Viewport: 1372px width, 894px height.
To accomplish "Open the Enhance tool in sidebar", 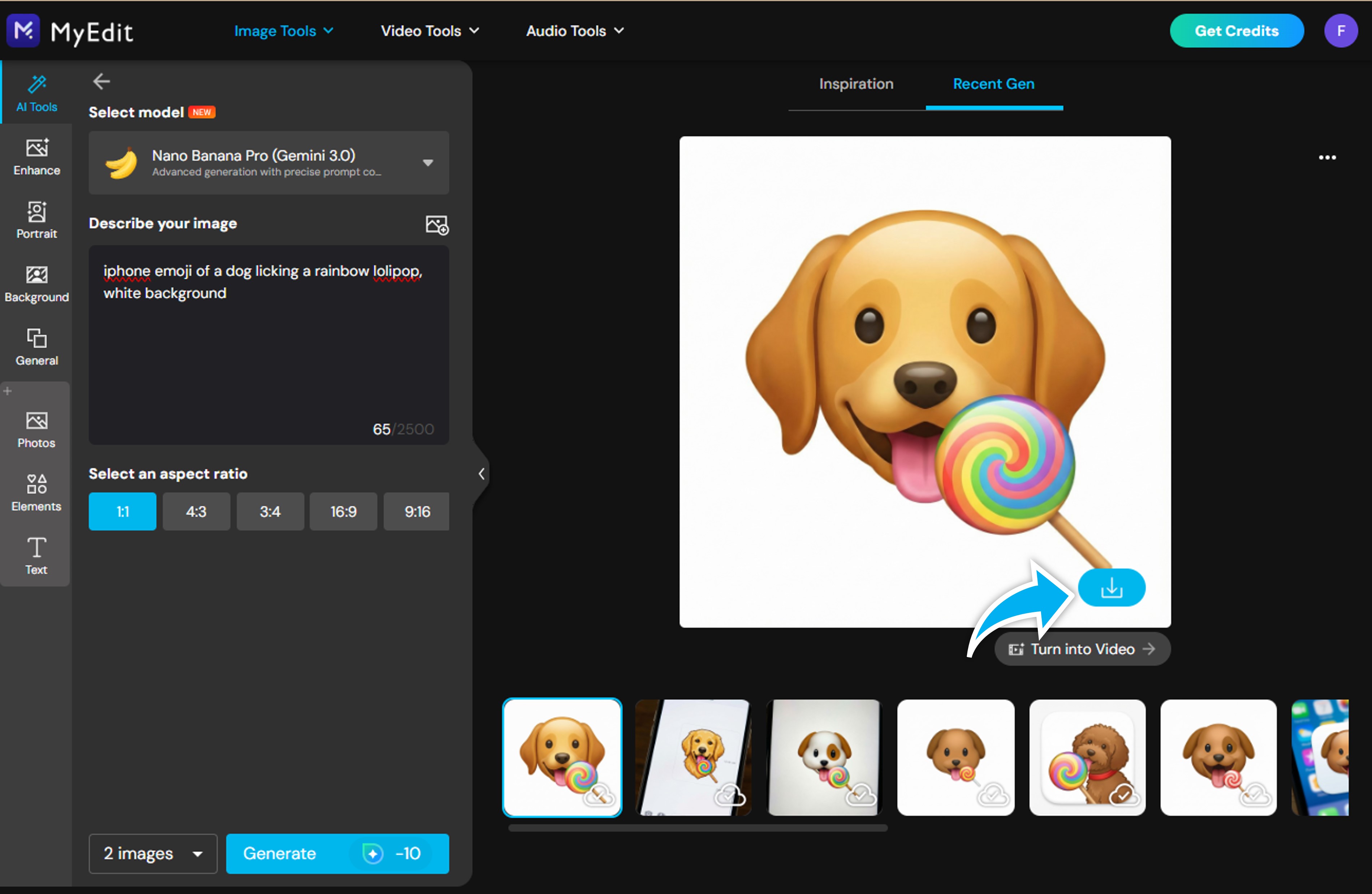I will click(36, 156).
